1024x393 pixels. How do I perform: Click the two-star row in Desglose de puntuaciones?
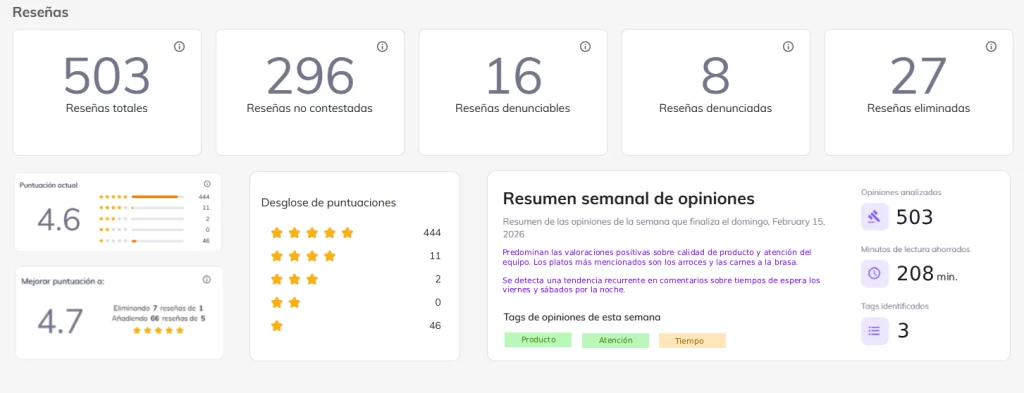tap(357, 302)
